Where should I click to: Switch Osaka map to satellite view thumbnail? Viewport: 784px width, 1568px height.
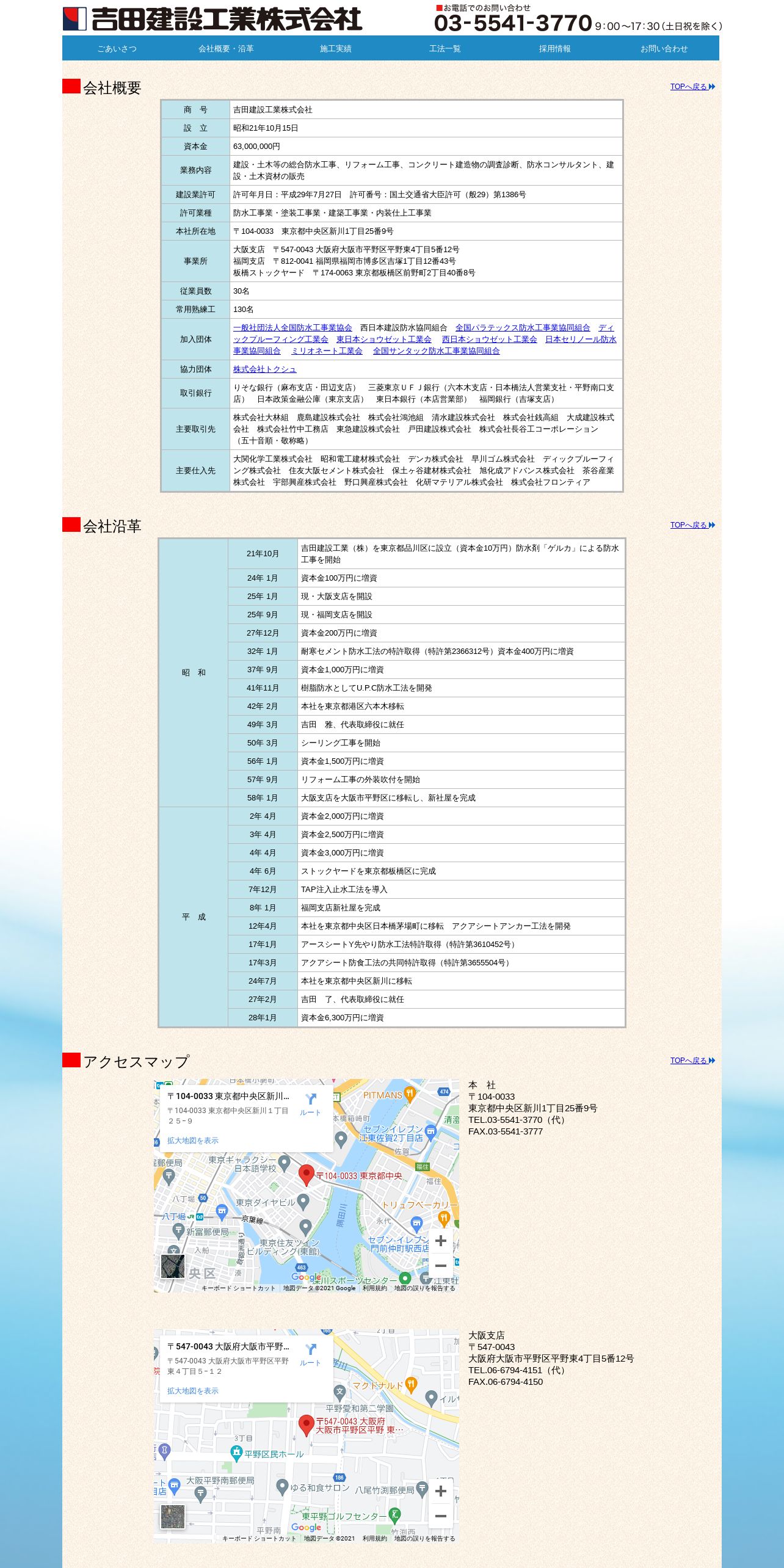click(173, 1517)
